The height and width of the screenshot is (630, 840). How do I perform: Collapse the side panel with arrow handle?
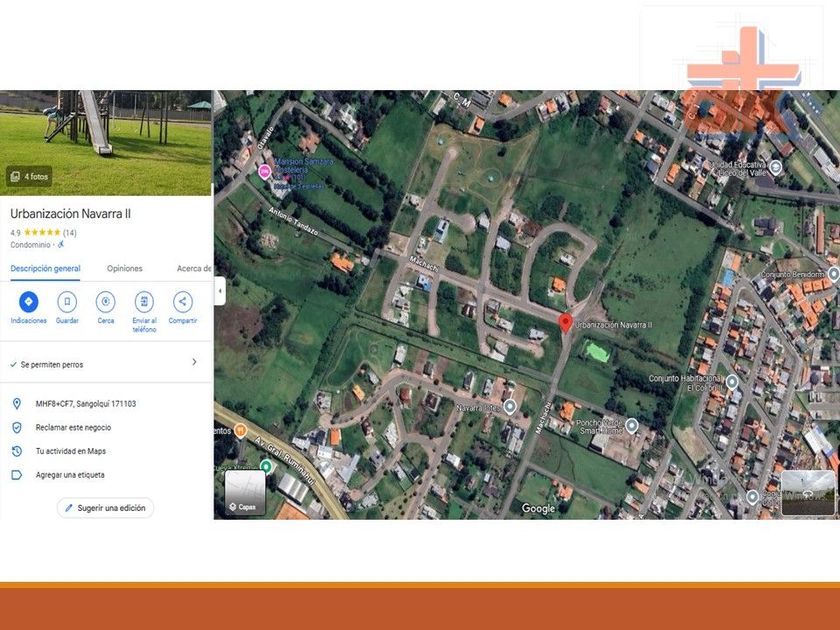point(219,291)
